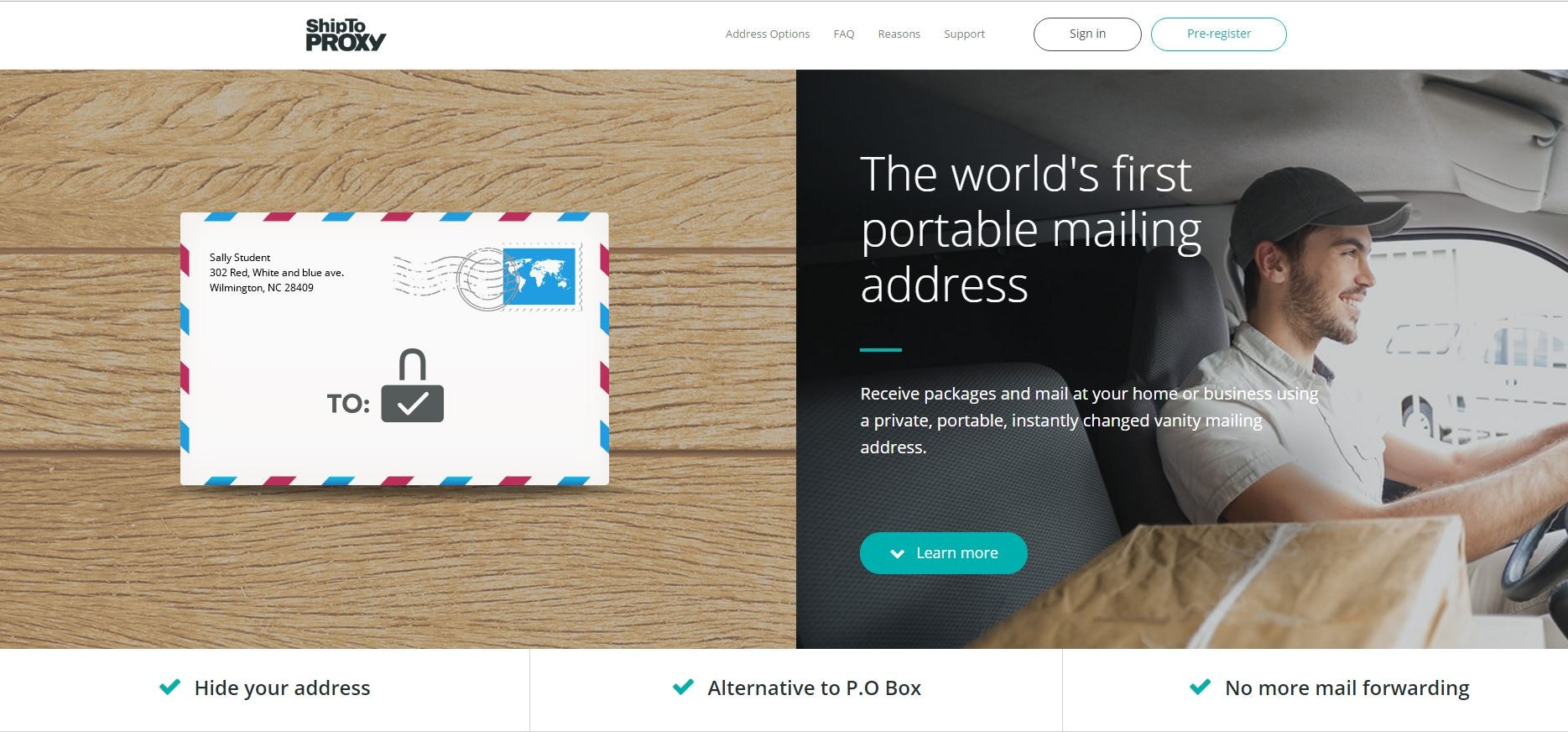Click the Sign in button
The image size is (1568, 732).
click(1087, 34)
